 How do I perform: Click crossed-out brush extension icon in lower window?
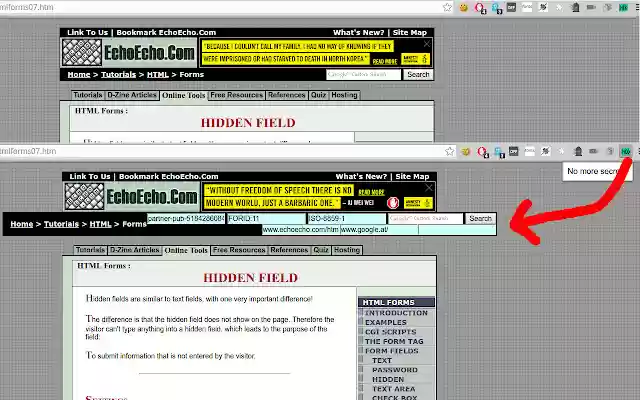(545, 151)
